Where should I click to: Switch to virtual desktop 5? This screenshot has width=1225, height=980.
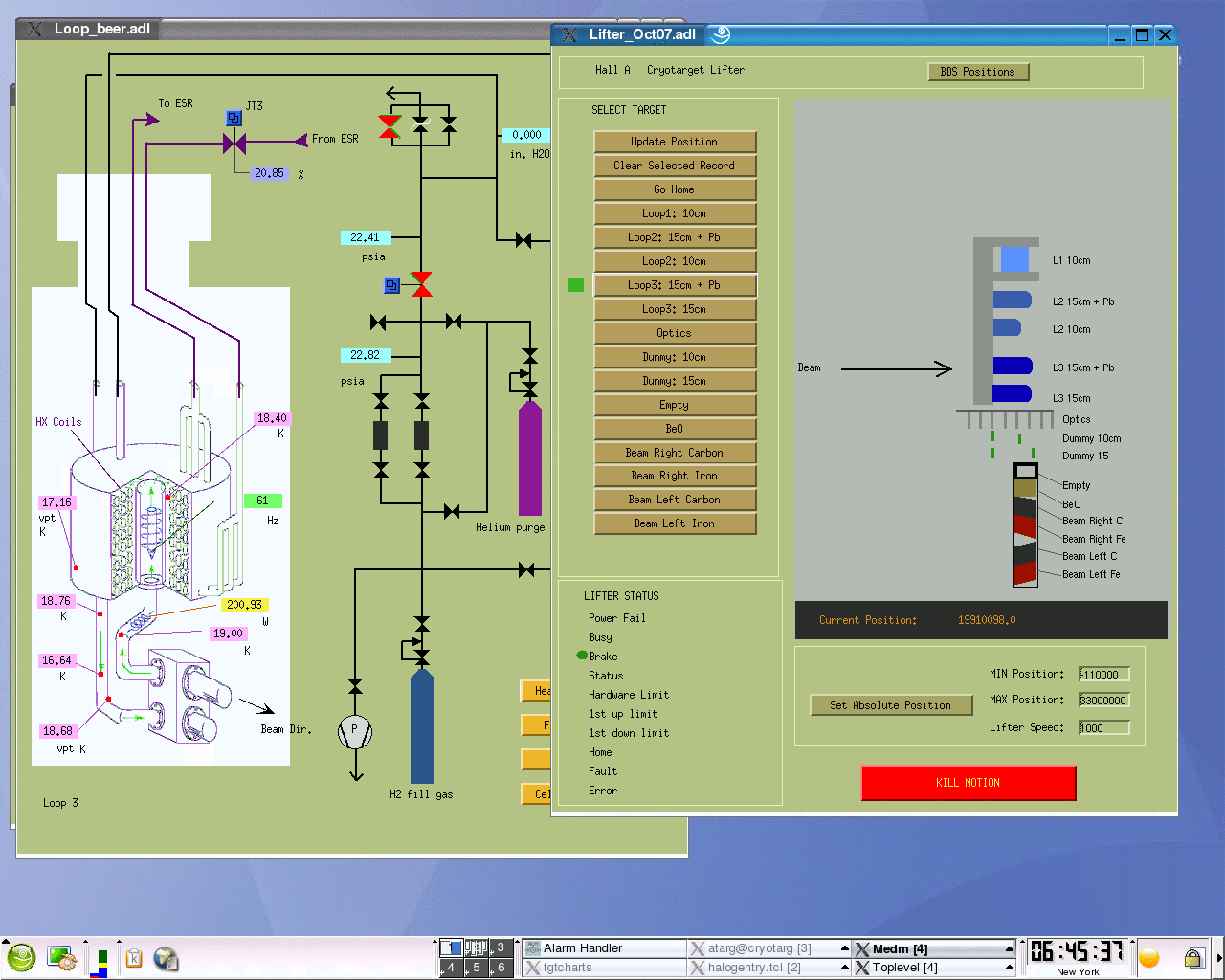coord(476,968)
